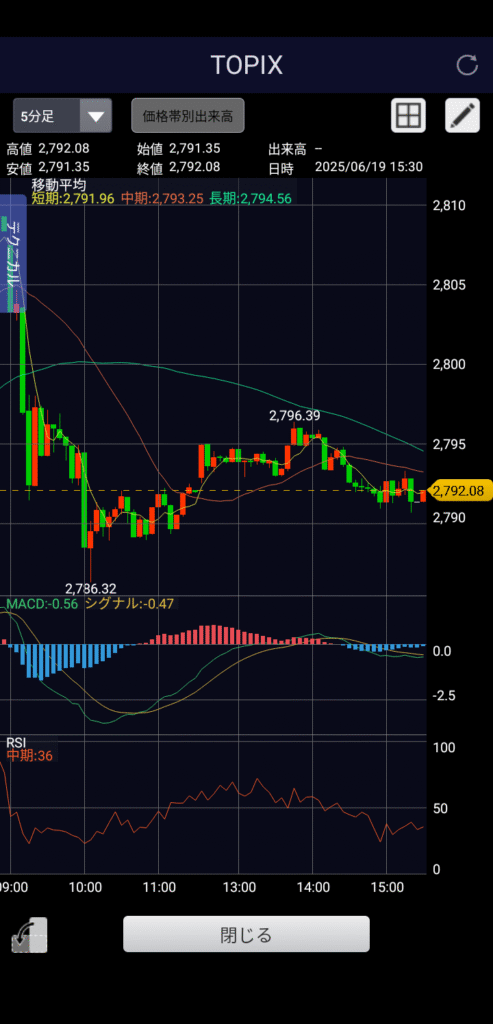The width and height of the screenshot is (493, 1024).
Task: Tap the 短期:2,791.96 moving average label
Action: pyautogui.click(x=73, y=199)
